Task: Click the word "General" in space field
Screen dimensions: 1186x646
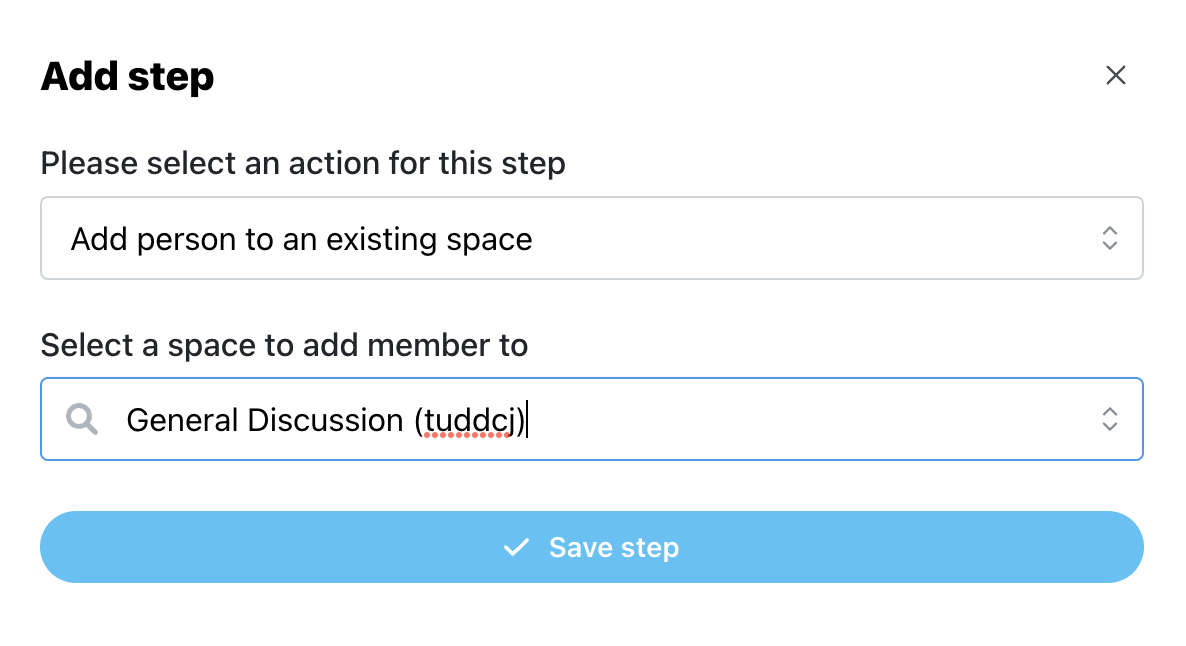Action: pos(181,421)
